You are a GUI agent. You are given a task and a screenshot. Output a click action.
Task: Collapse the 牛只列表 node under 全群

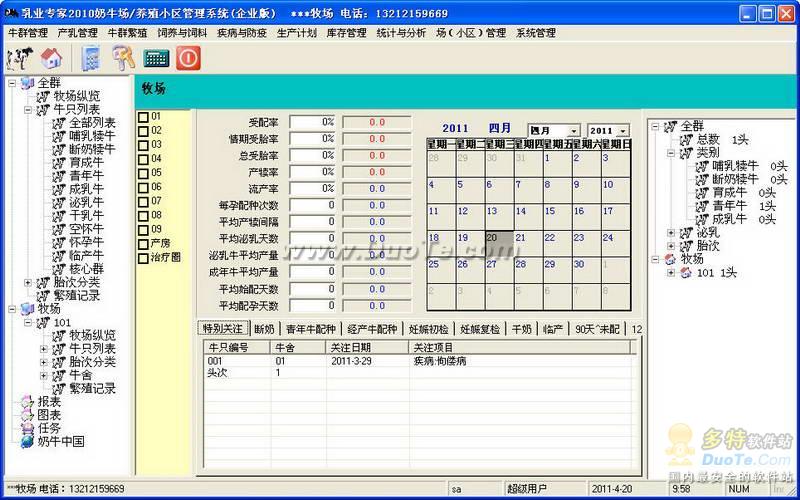[28, 110]
